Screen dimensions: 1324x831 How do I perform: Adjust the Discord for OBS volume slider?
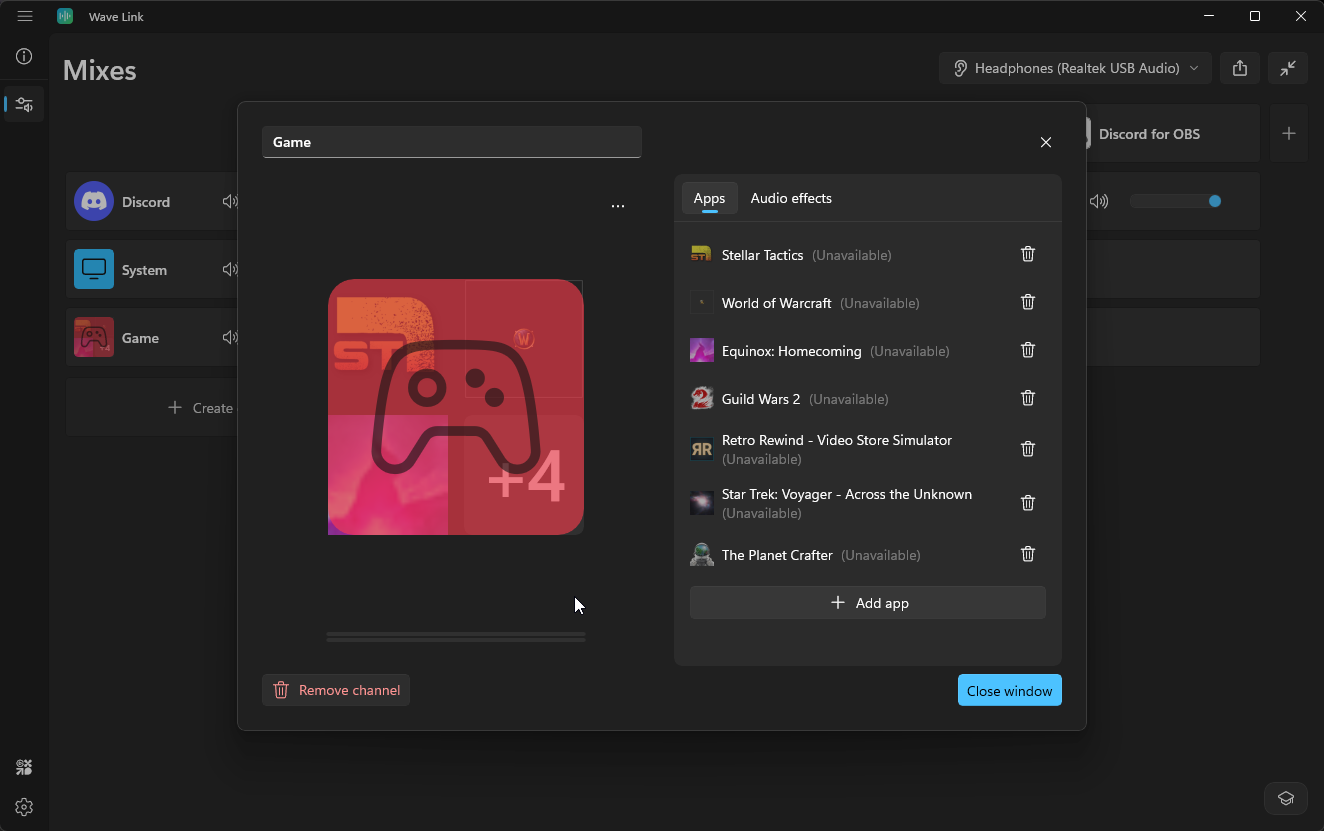pos(1176,201)
